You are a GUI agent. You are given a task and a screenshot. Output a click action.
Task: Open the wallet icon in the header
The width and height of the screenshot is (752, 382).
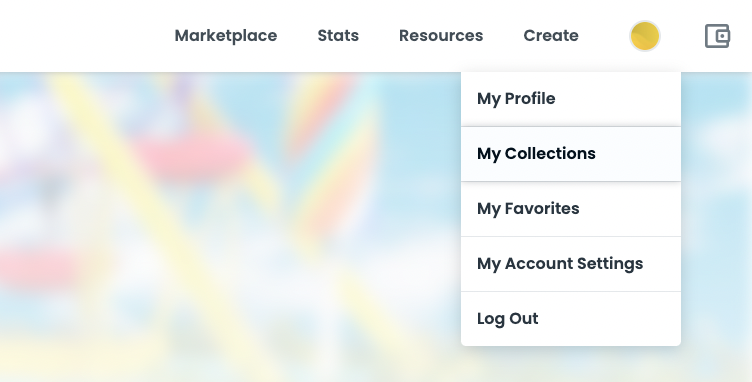717,36
